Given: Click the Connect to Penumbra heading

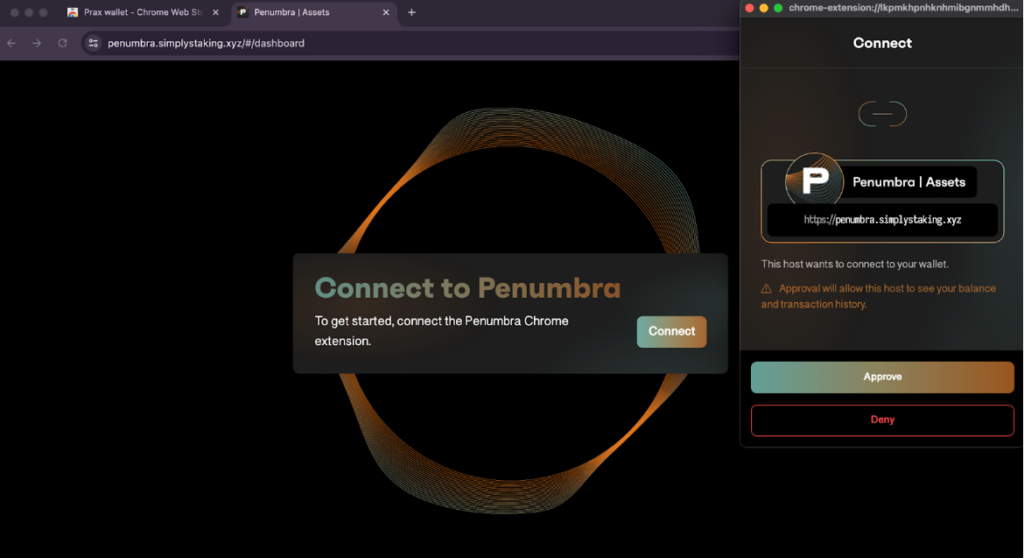Looking at the screenshot, I should (x=467, y=289).
